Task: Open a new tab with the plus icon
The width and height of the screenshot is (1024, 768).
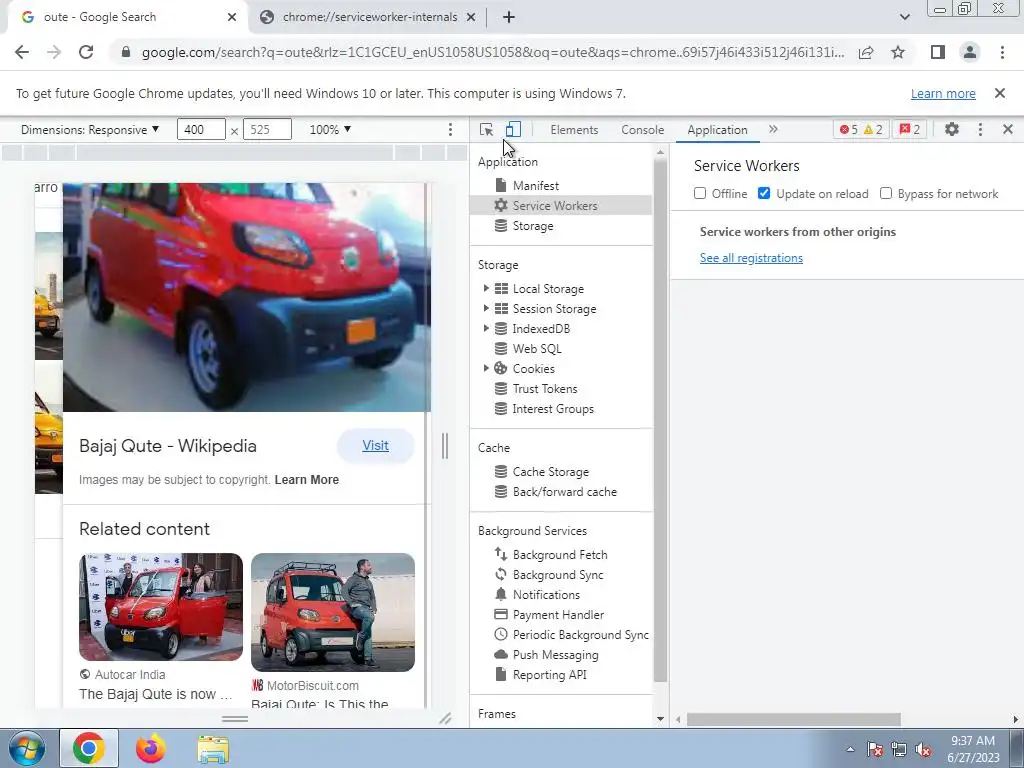Action: coord(509,18)
